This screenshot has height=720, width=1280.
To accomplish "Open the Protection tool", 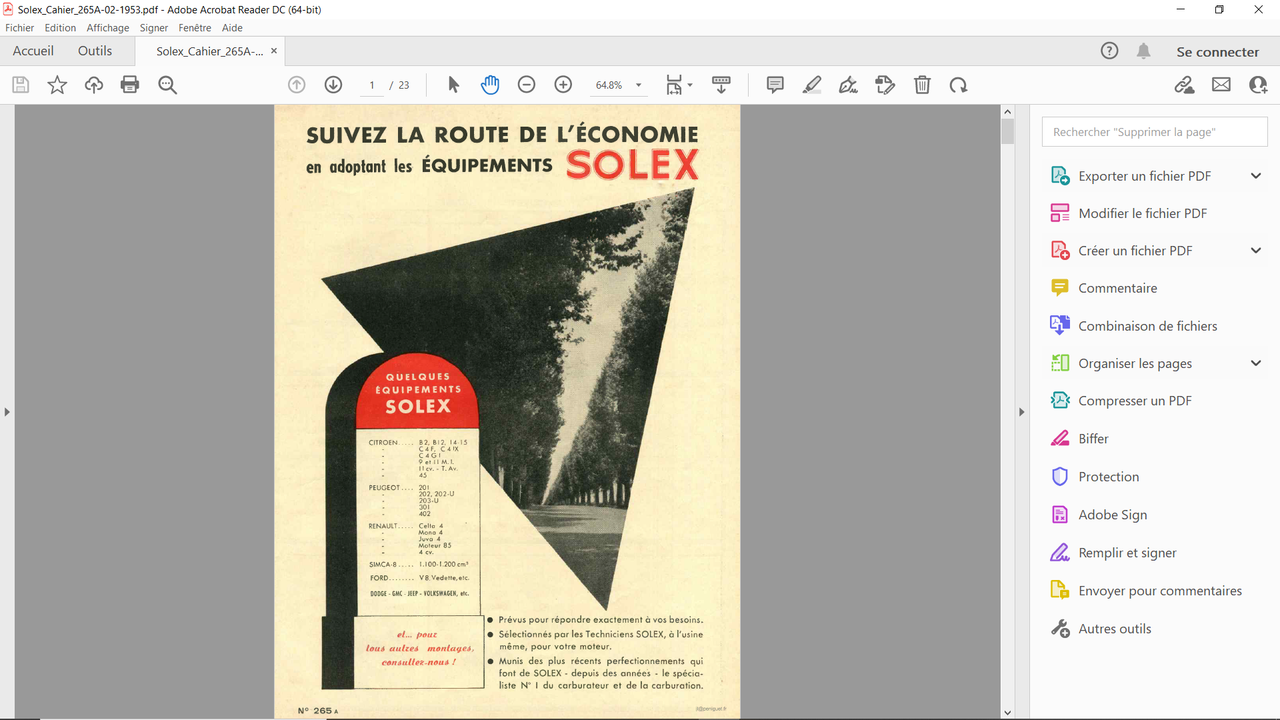I will (1108, 477).
